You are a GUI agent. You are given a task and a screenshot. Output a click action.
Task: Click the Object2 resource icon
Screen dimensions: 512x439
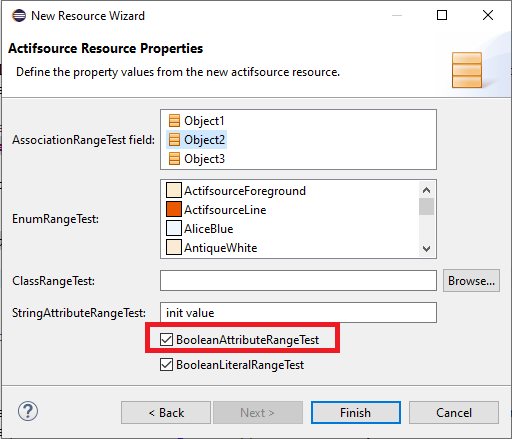tap(174, 140)
